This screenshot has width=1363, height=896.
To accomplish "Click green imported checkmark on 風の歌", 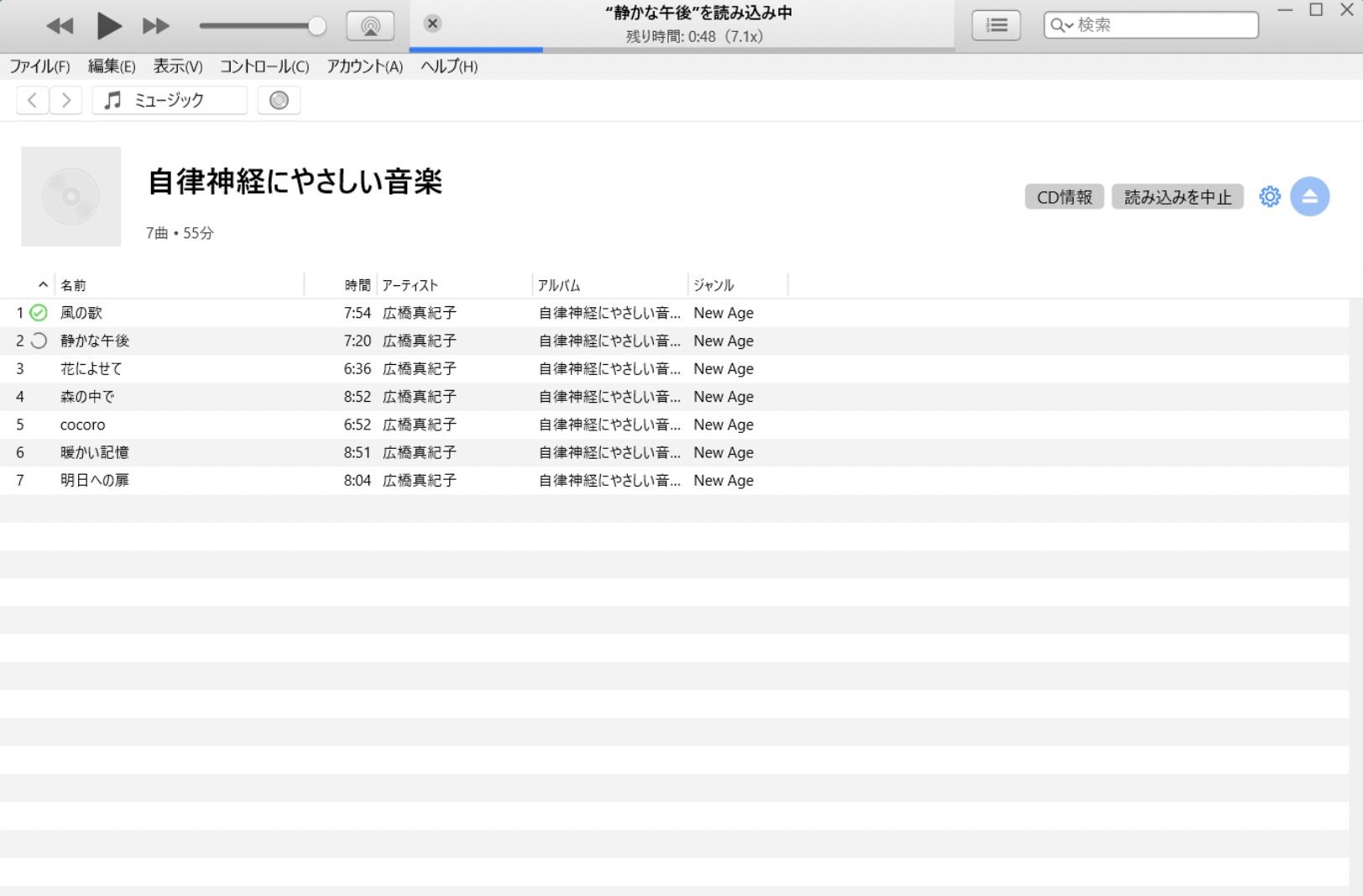I will [39, 313].
